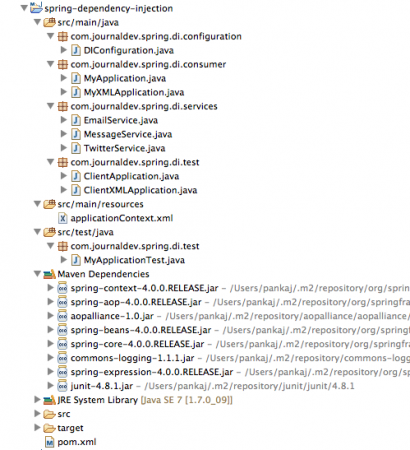The width and height of the screenshot is (410, 450).
Task: Collapse the di.services package
Action: point(51,106)
